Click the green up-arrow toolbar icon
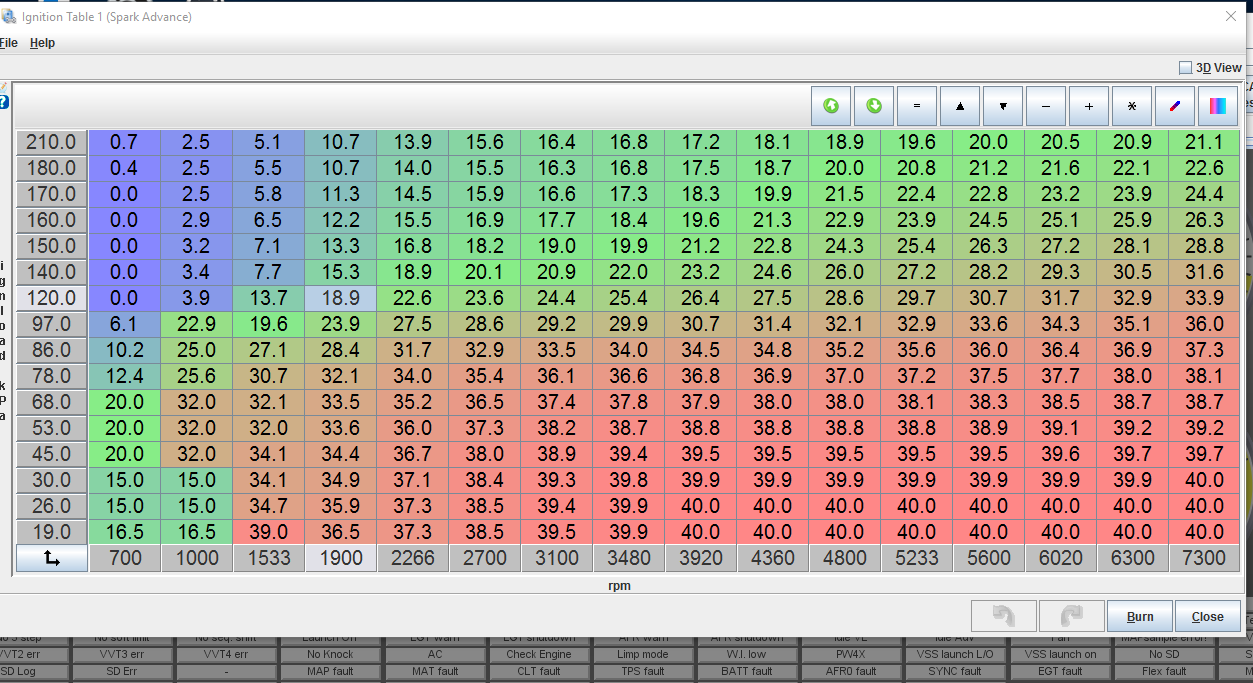Screen dimensions: 1253x683 click(831, 106)
